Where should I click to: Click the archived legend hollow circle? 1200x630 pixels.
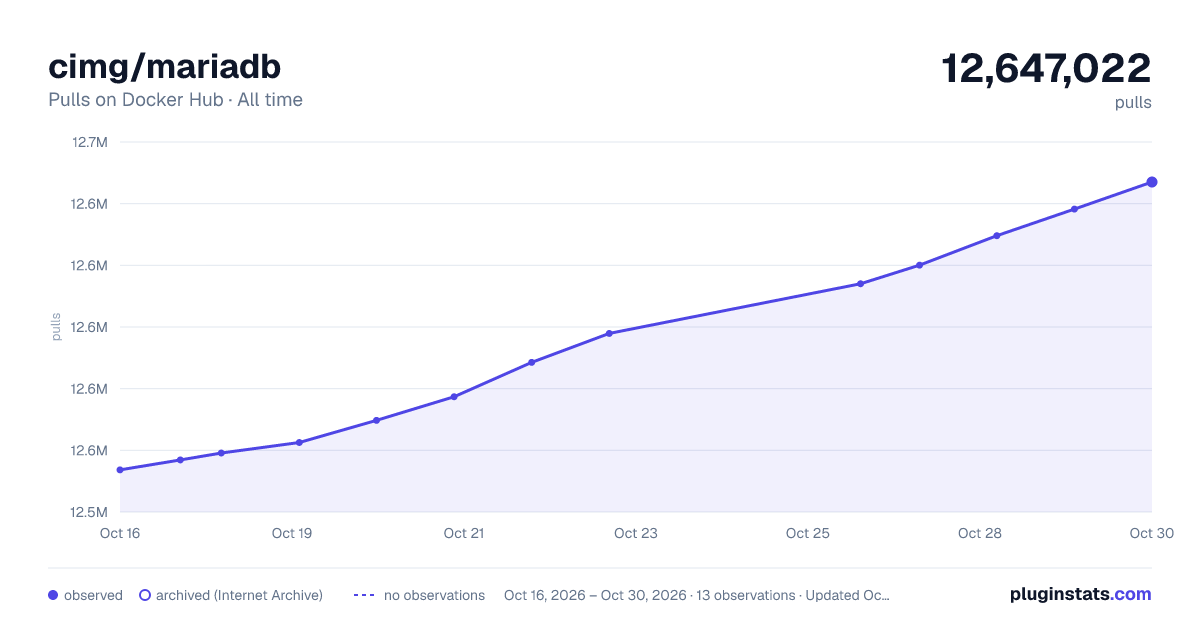pos(145,595)
